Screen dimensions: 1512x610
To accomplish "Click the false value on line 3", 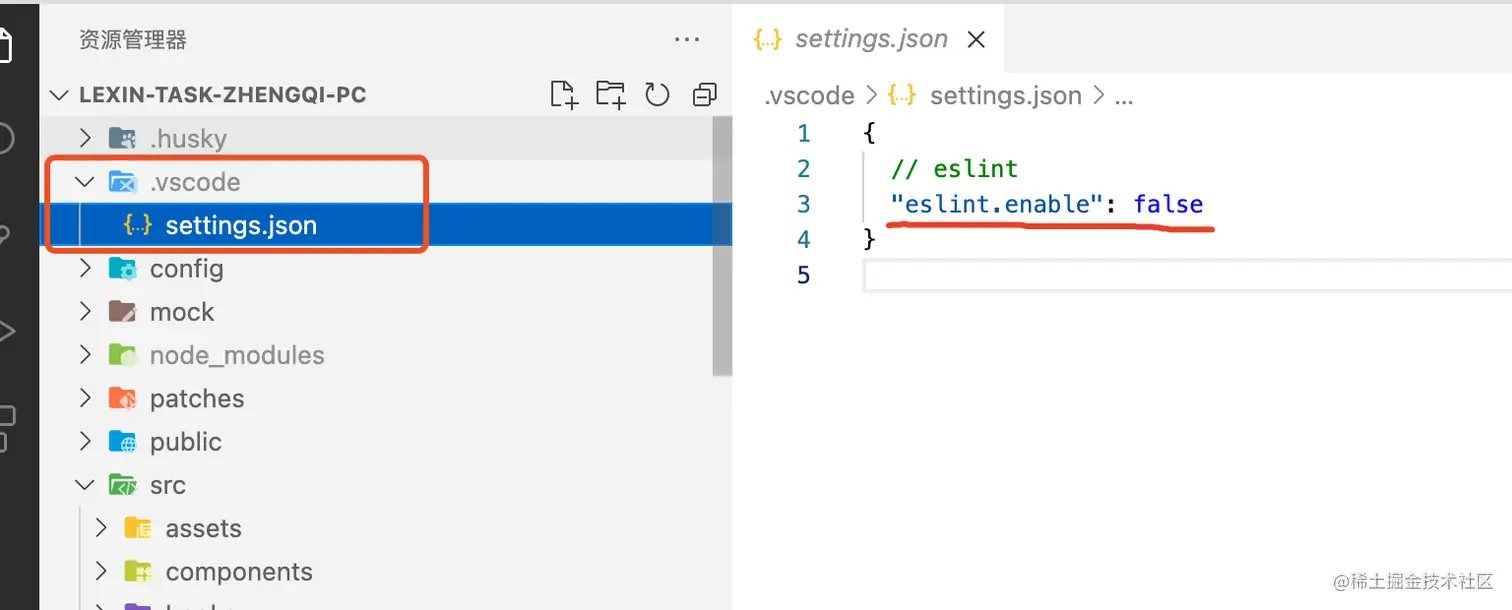I will (x=1168, y=204).
